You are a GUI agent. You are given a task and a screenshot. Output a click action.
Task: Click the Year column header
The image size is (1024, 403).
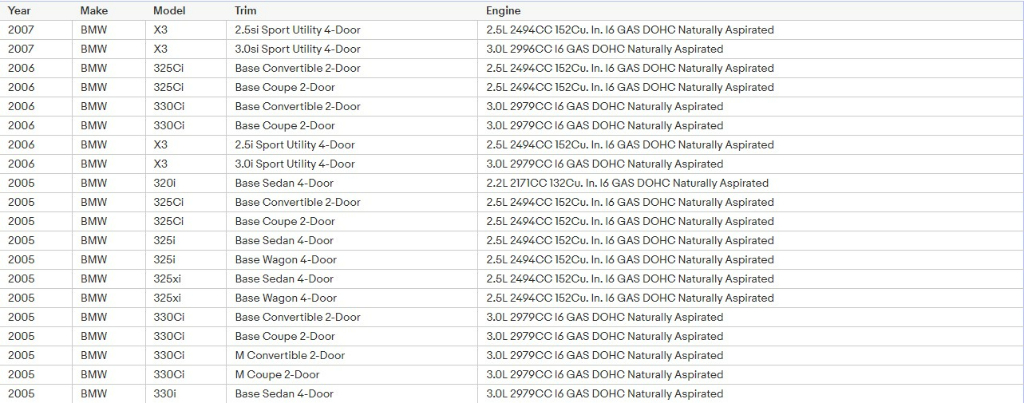click(19, 10)
